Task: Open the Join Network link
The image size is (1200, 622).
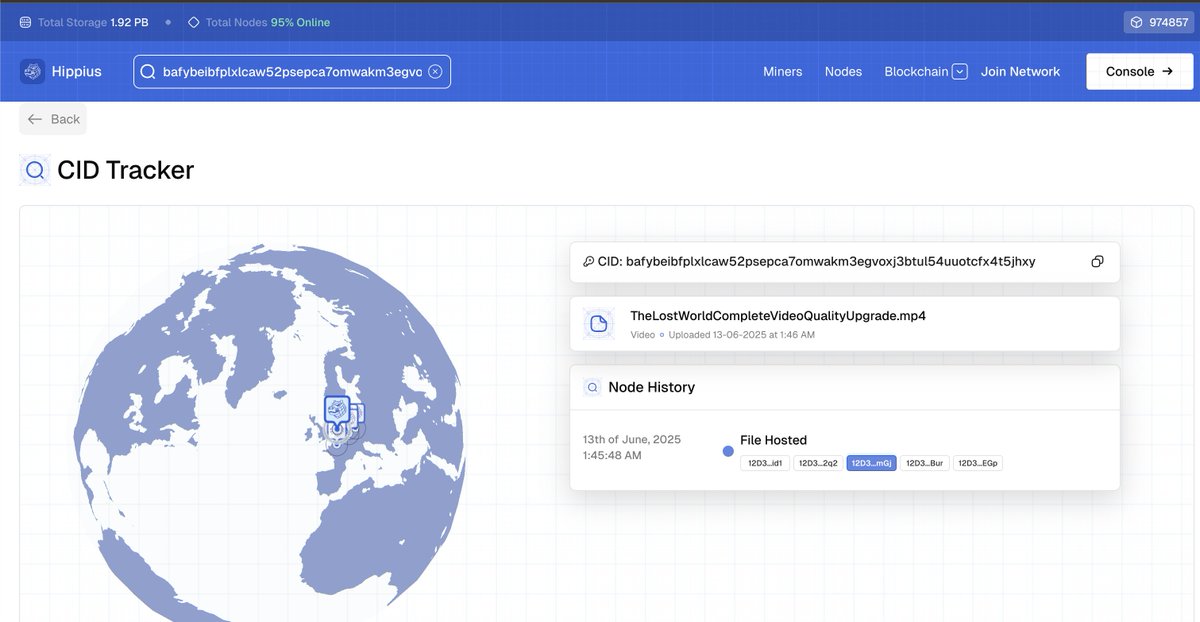Action: (1020, 72)
